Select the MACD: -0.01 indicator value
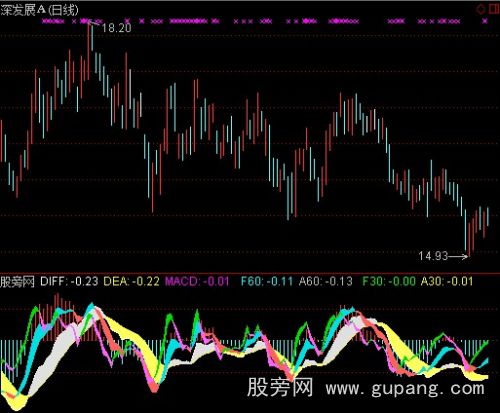 [197, 282]
